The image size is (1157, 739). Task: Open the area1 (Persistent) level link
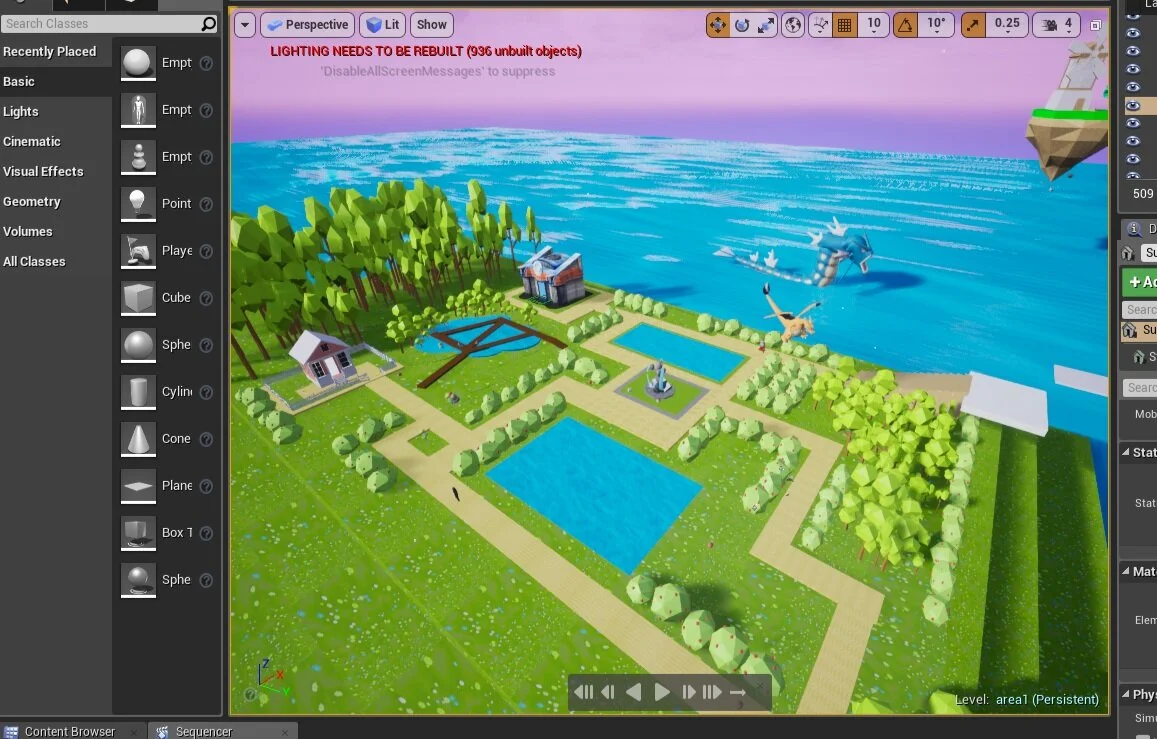[x=1047, y=699]
